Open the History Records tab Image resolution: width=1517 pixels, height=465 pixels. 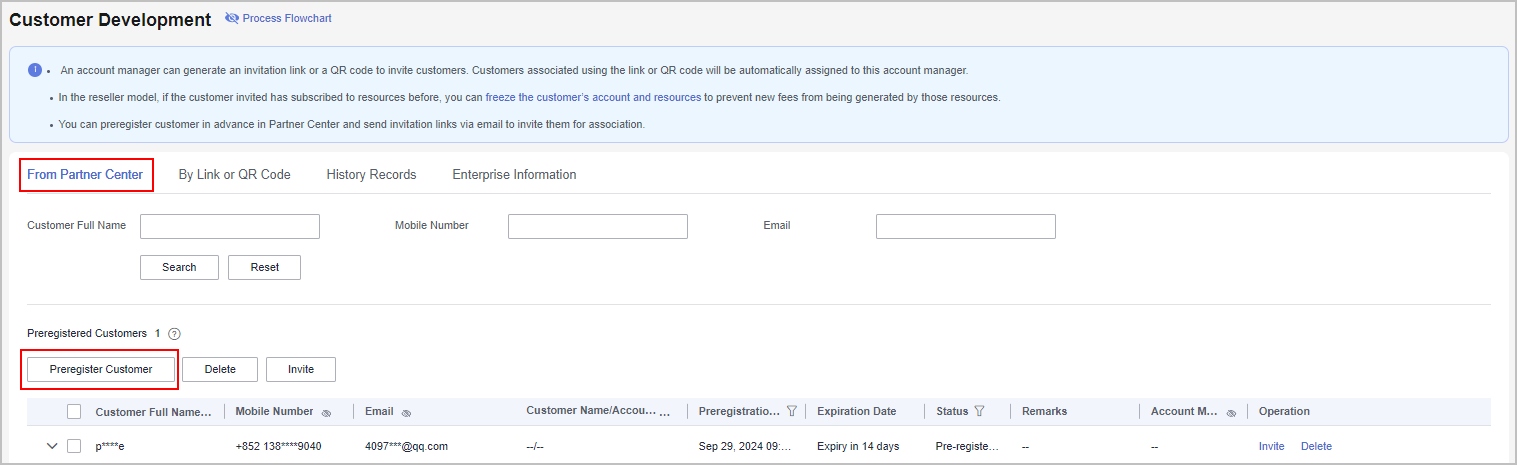tap(371, 174)
